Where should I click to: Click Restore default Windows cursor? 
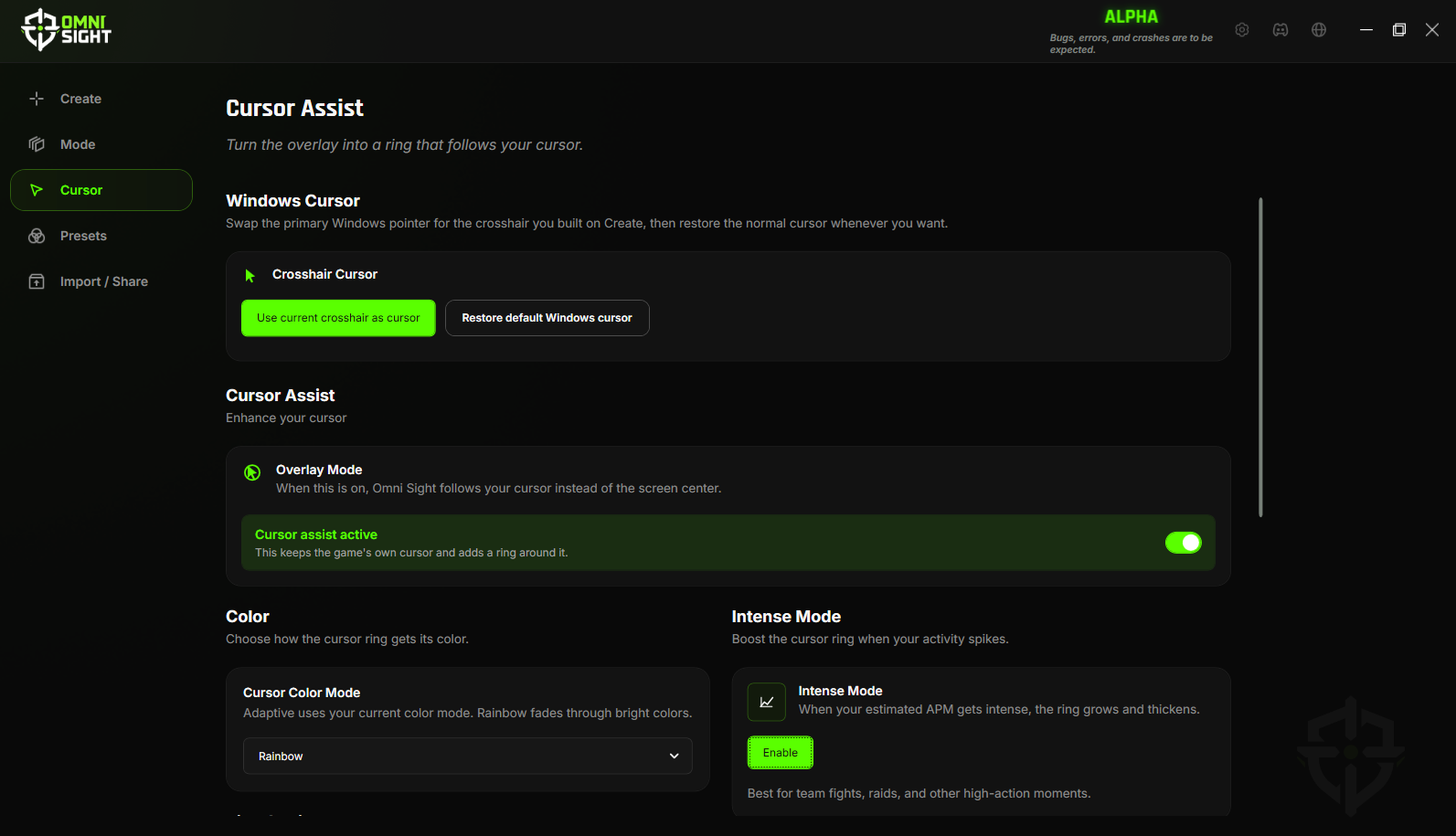[x=547, y=318]
